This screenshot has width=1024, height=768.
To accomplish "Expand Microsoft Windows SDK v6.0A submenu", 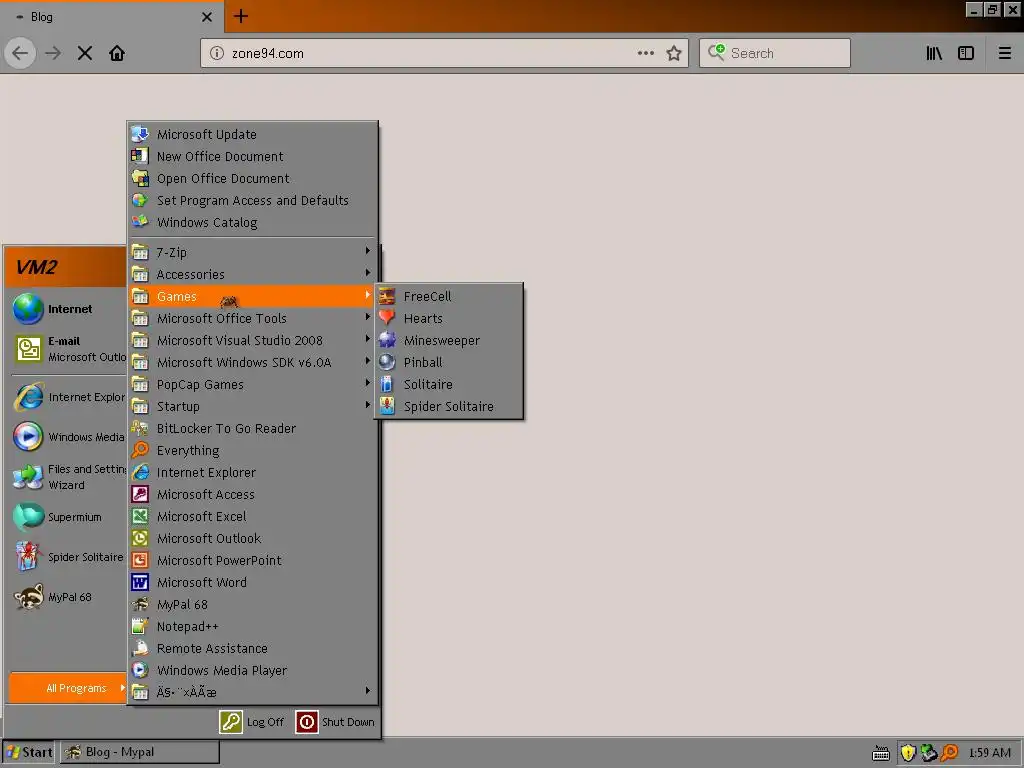I will coord(252,362).
